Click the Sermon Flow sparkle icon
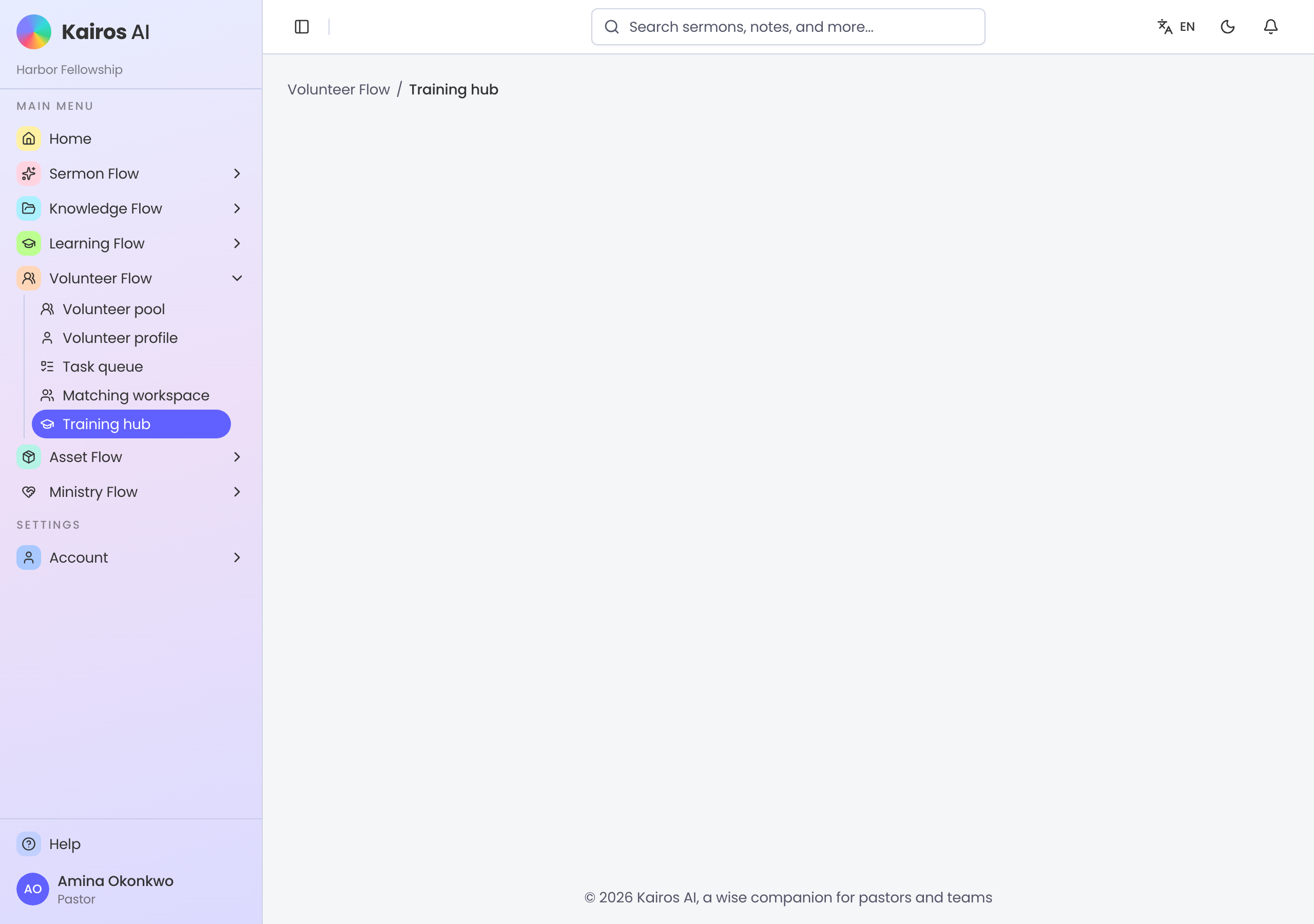 pos(29,174)
